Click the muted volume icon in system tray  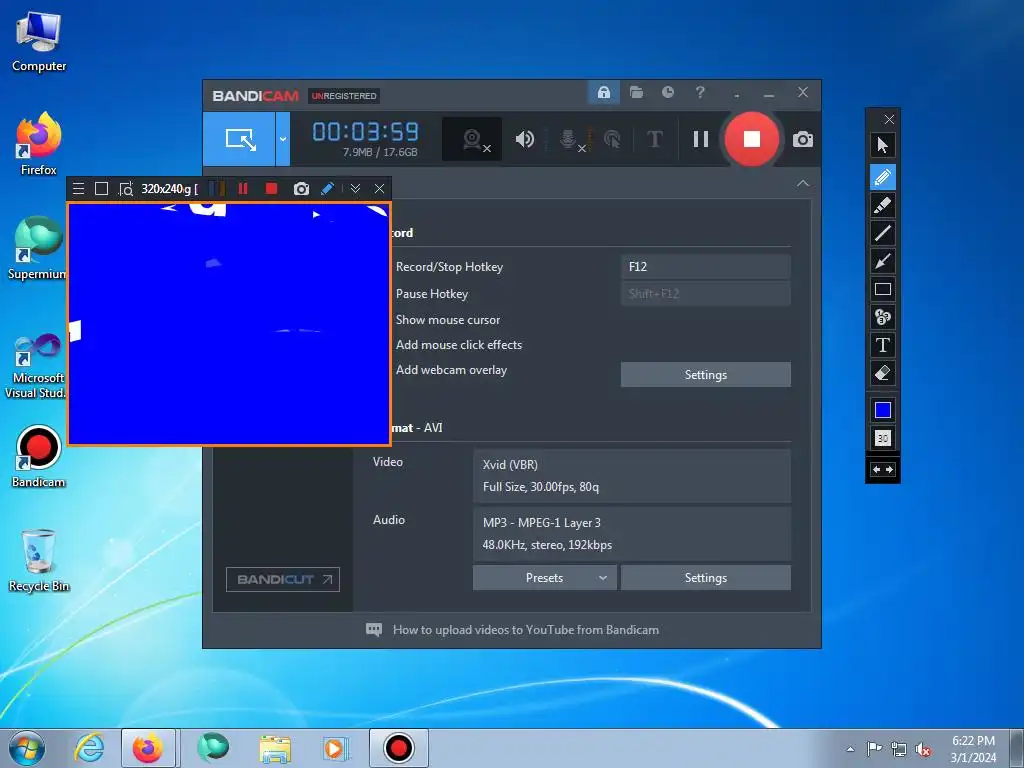click(x=923, y=749)
